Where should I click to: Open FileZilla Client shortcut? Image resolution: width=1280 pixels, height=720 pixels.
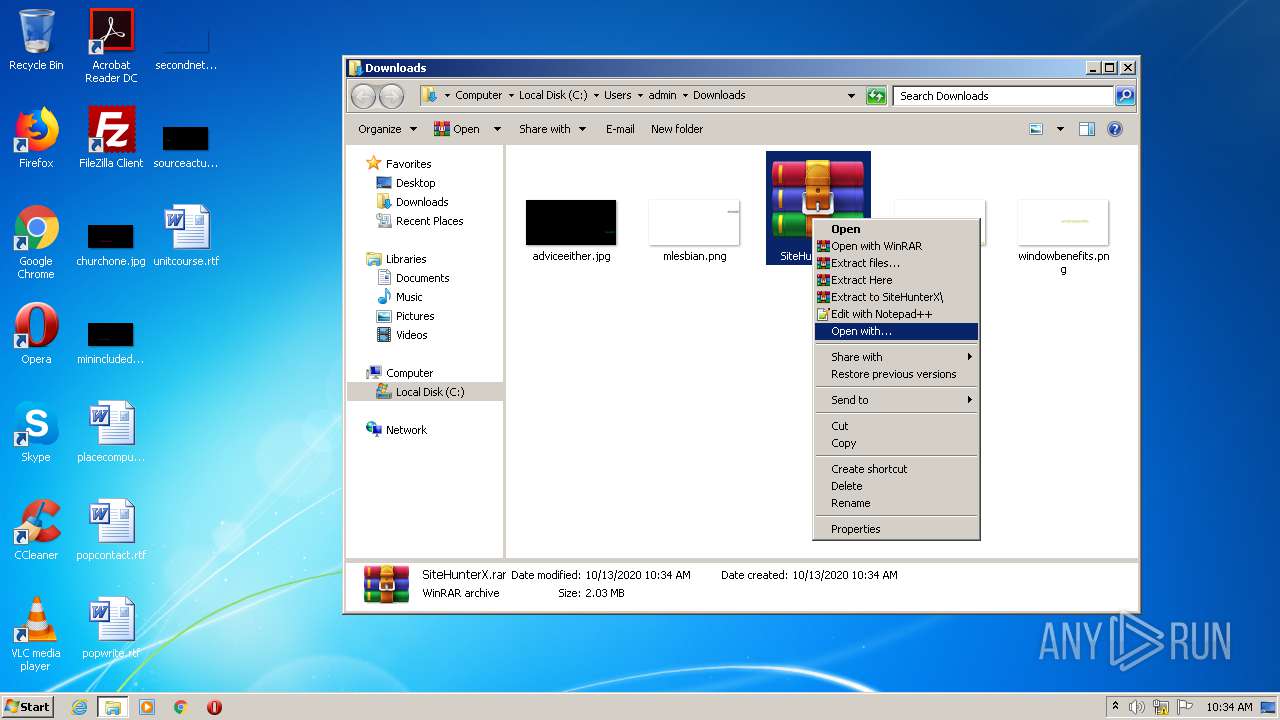(111, 138)
